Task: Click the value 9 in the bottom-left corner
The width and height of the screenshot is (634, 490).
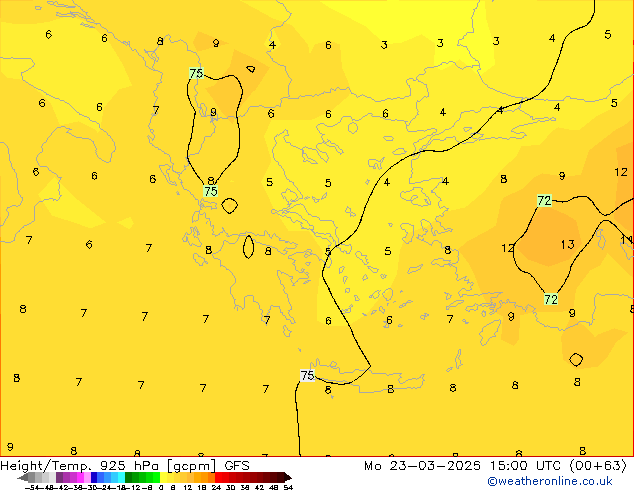Action: (10, 447)
